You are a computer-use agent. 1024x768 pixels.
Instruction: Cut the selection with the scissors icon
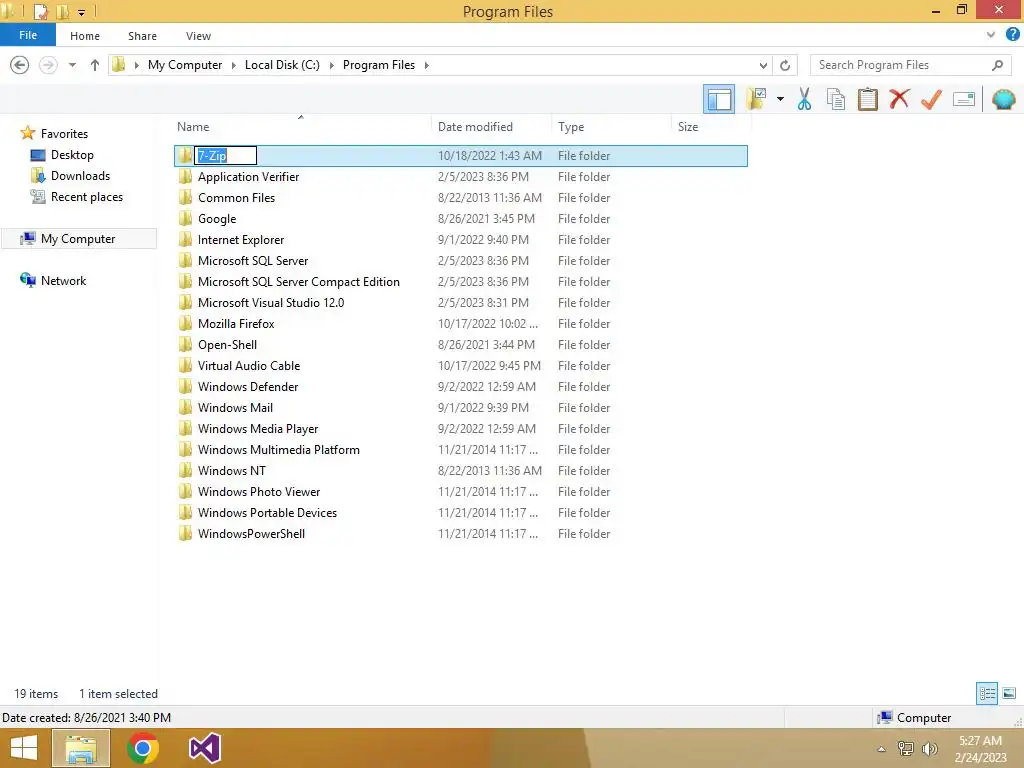[x=804, y=99]
